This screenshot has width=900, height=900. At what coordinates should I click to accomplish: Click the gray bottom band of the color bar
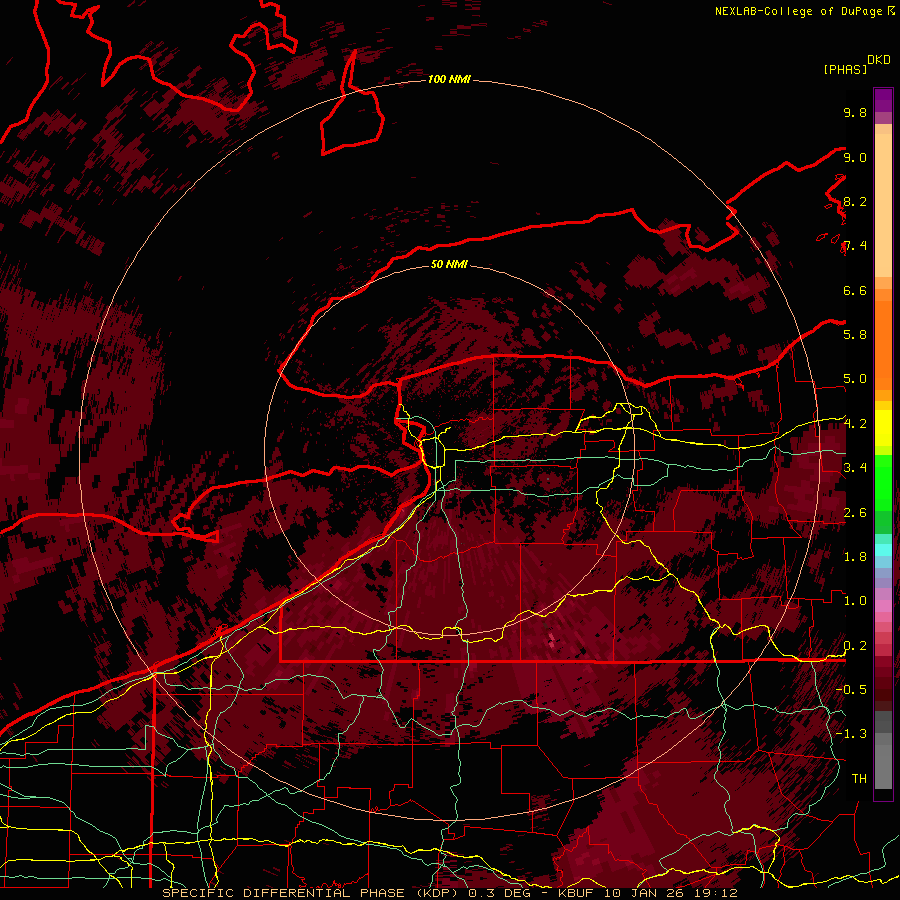pyautogui.click(x=883, y=763)
